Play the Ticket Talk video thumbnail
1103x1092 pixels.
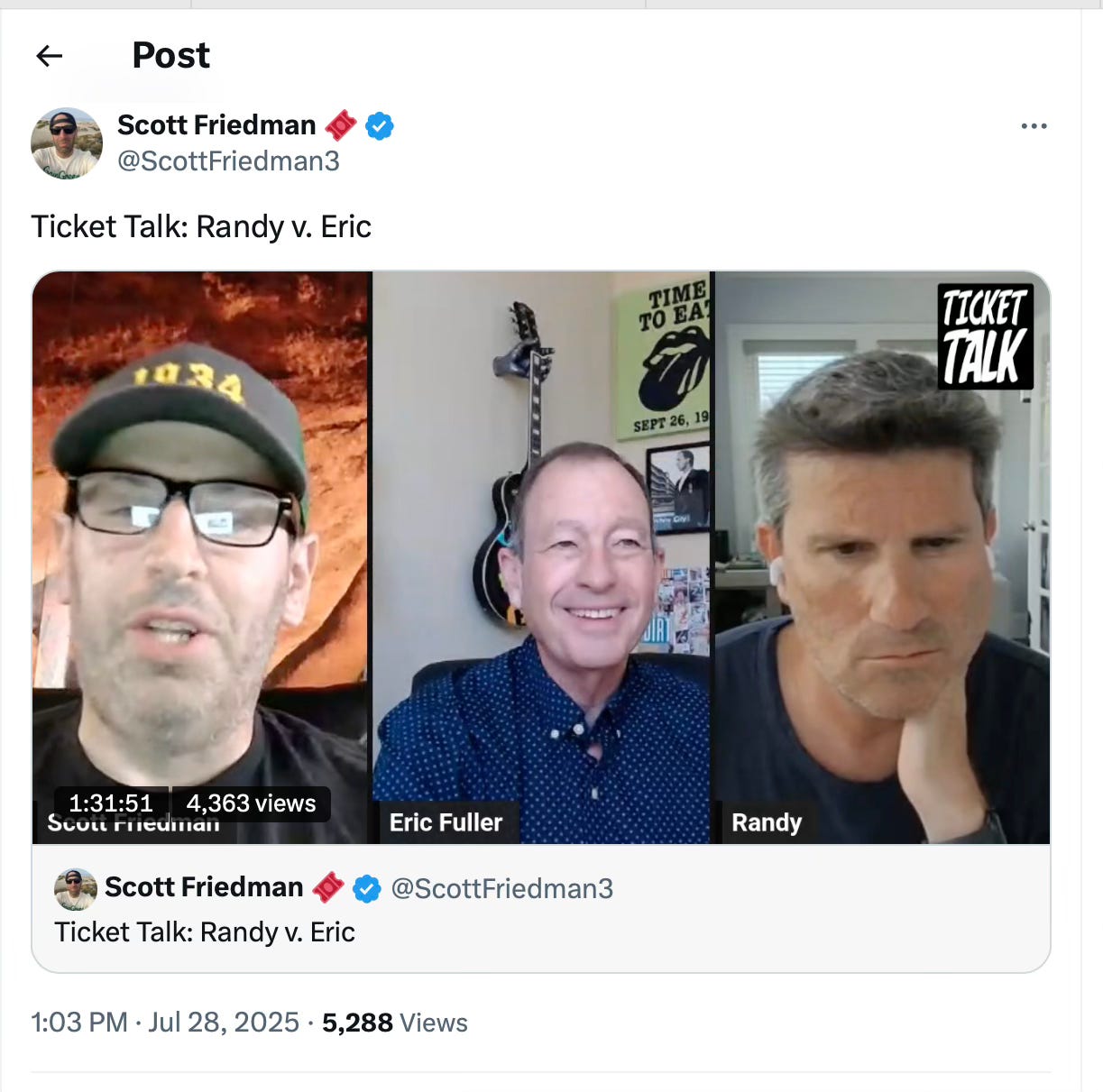coord(541,557)
